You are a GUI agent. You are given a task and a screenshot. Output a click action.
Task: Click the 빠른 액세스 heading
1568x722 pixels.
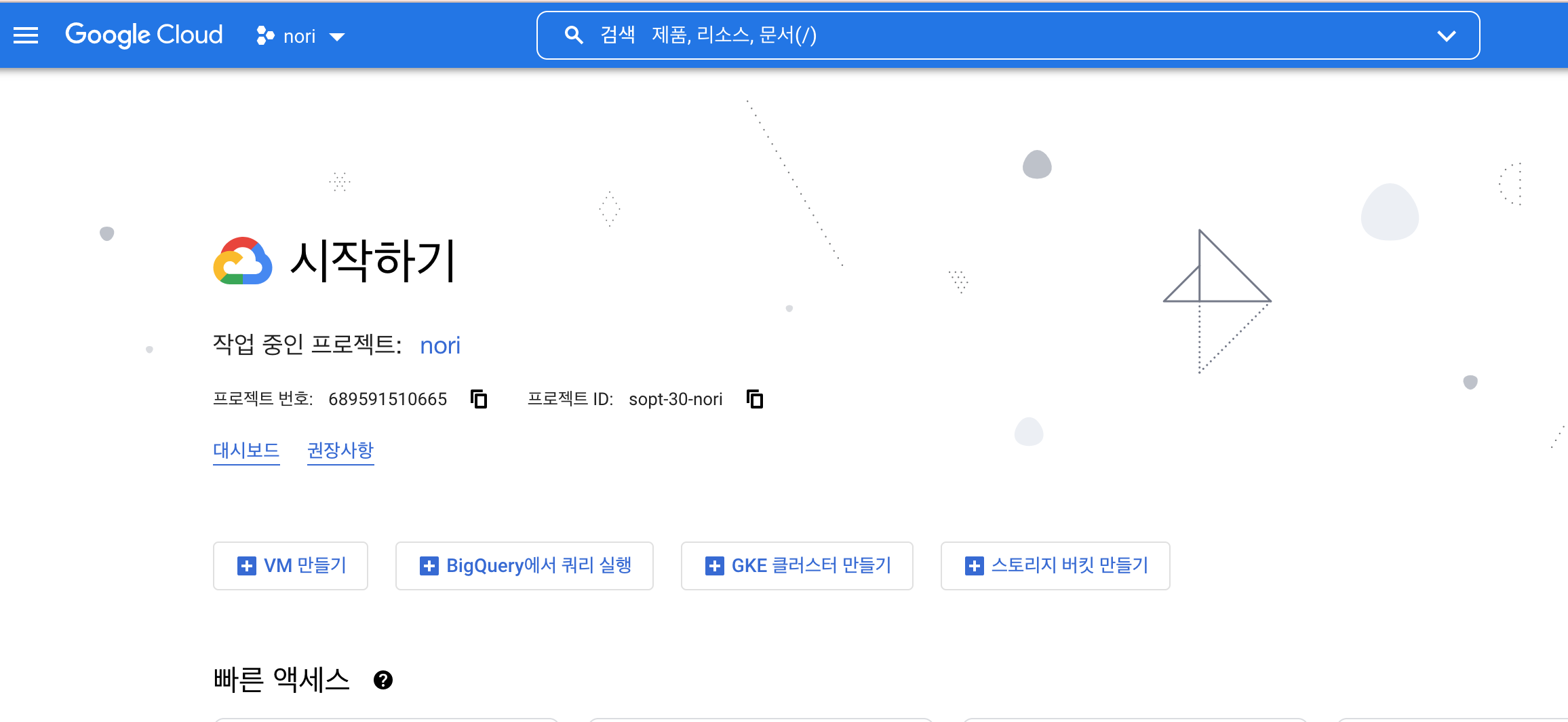point(281,679)
